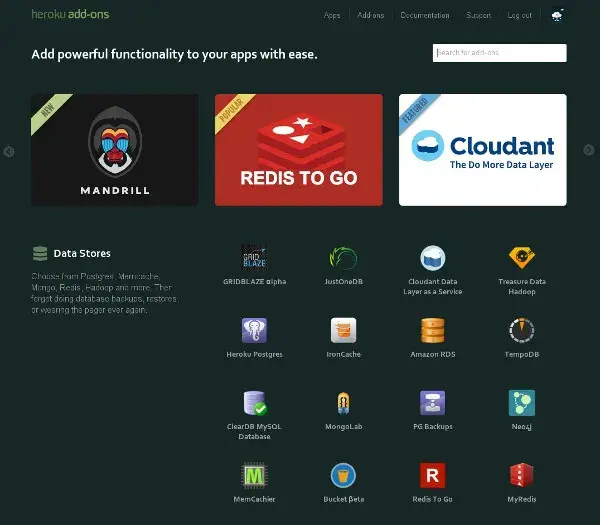
Task: Click the IronCache text label
Action: click(x=343, y=354)
